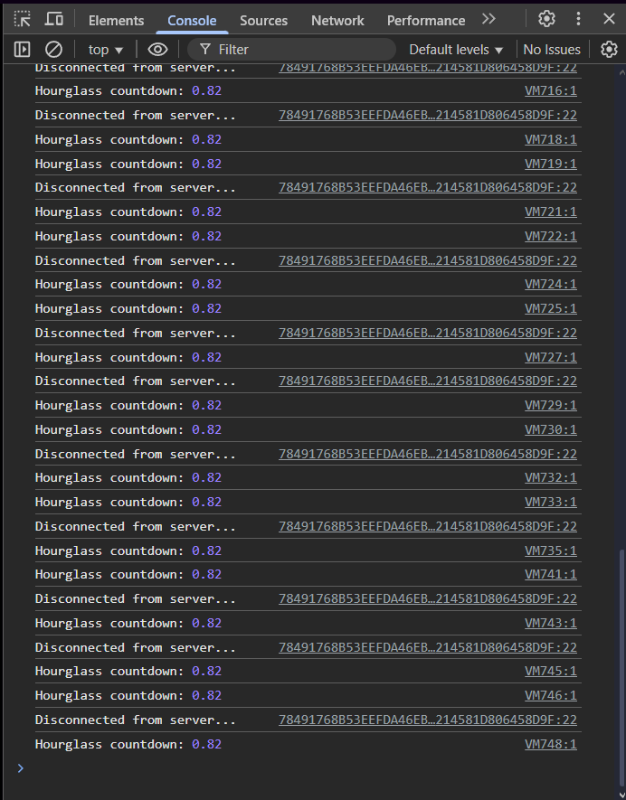Image resolution: width=626 pixels, height=800 pixels.
Task: Activate the inspect element picker icon
Action: 22,19
